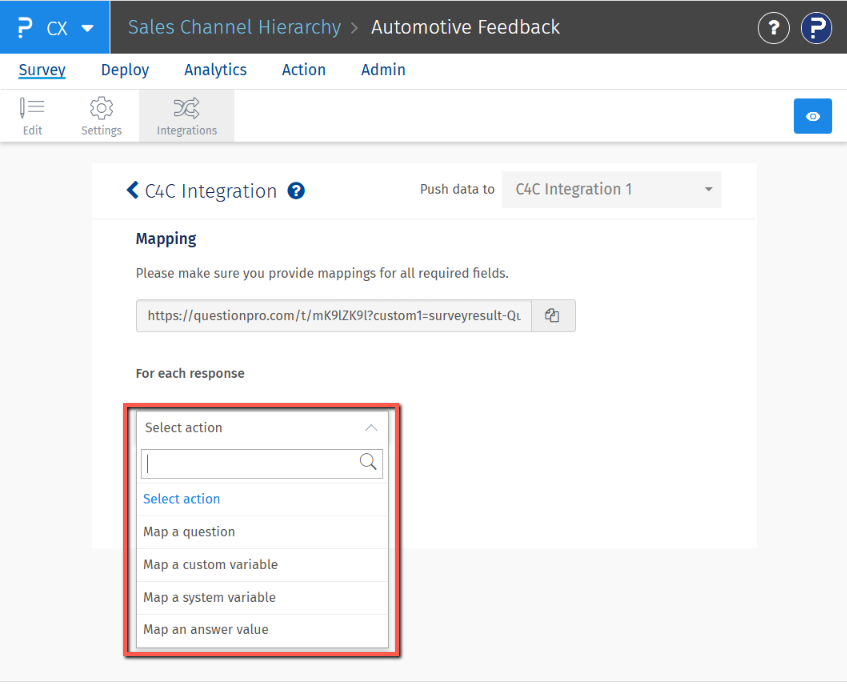Screen dimensions: 847x684
Task: Choose Map a custom variable option
Action: click(x=210, y=565)
